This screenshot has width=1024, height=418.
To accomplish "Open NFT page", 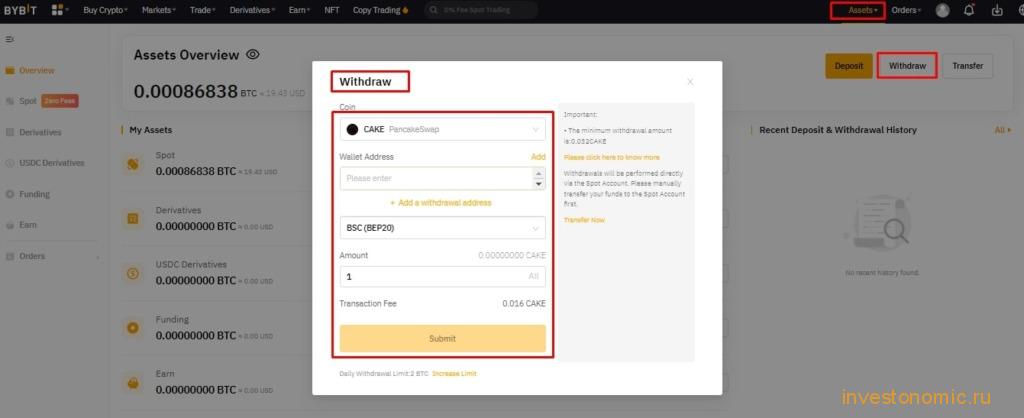I will [332, 10].
